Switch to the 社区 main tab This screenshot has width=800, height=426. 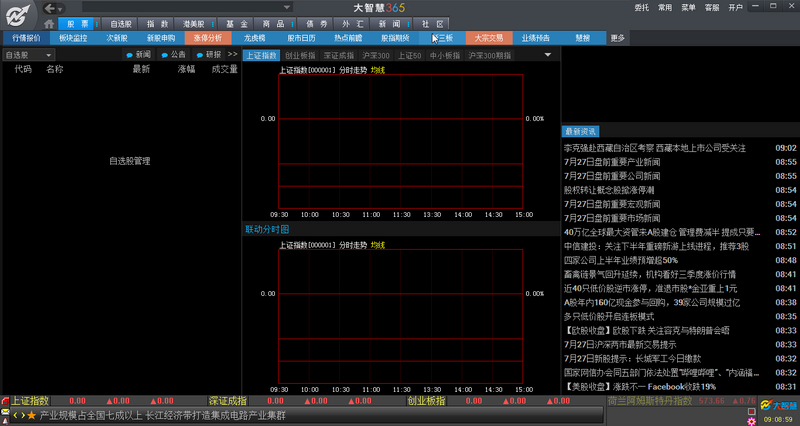432,24
